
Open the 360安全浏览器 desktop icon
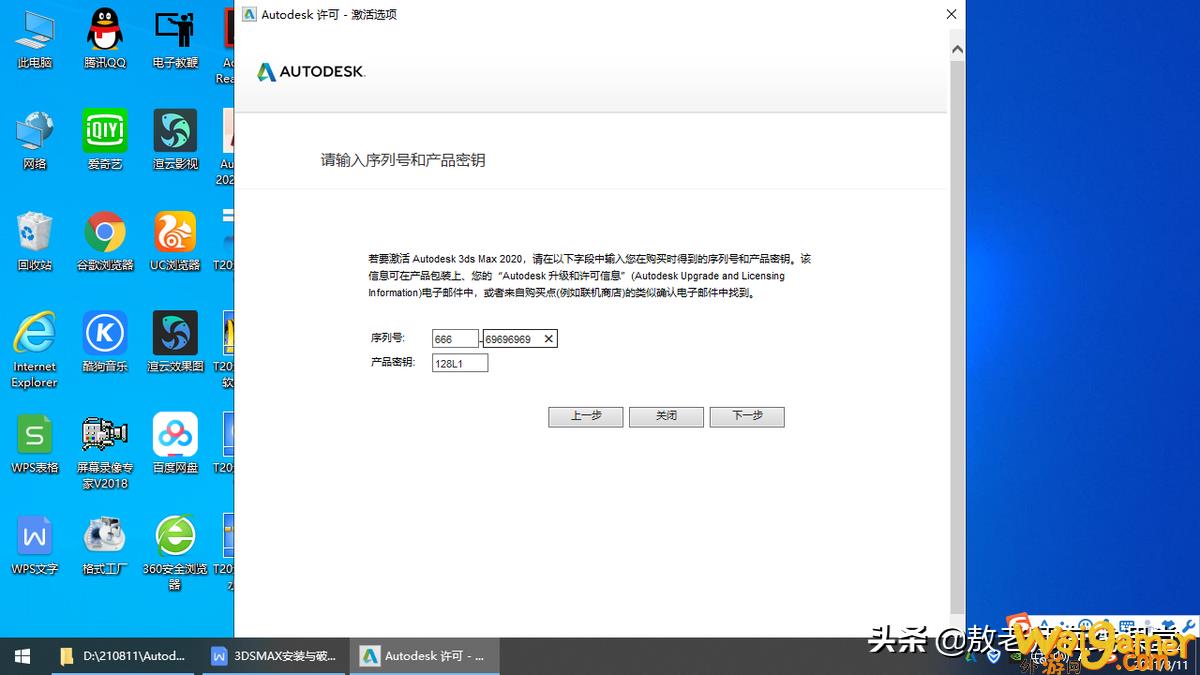[175, 552]
